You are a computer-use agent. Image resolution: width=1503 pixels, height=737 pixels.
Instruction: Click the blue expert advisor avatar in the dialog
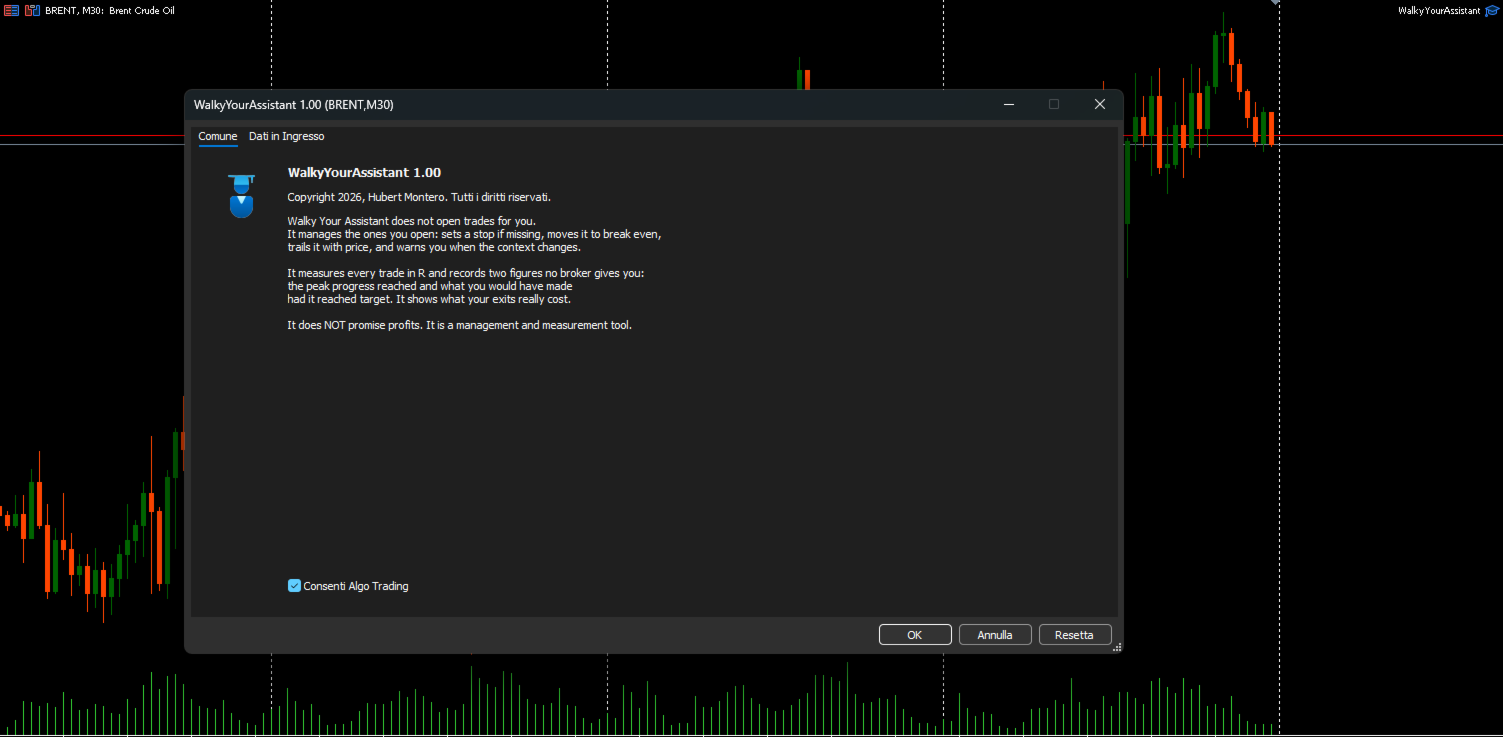point(241,195)
